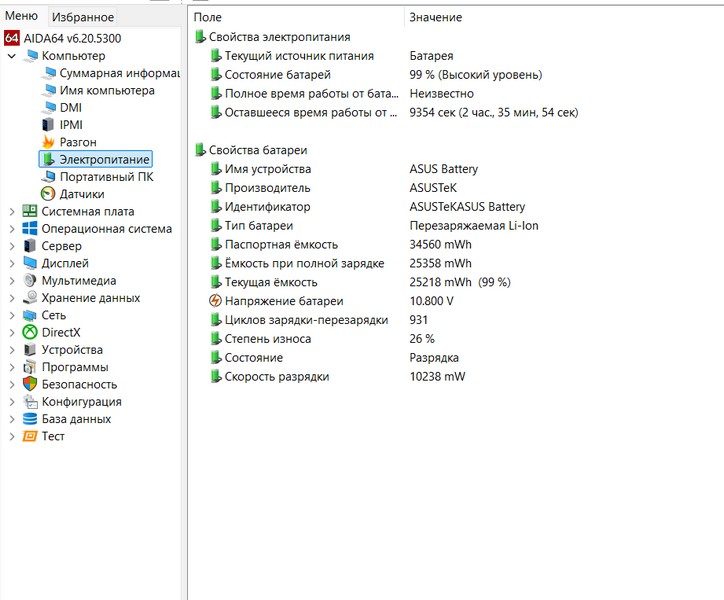Select the Степень износа row

[x=267, y=339]
